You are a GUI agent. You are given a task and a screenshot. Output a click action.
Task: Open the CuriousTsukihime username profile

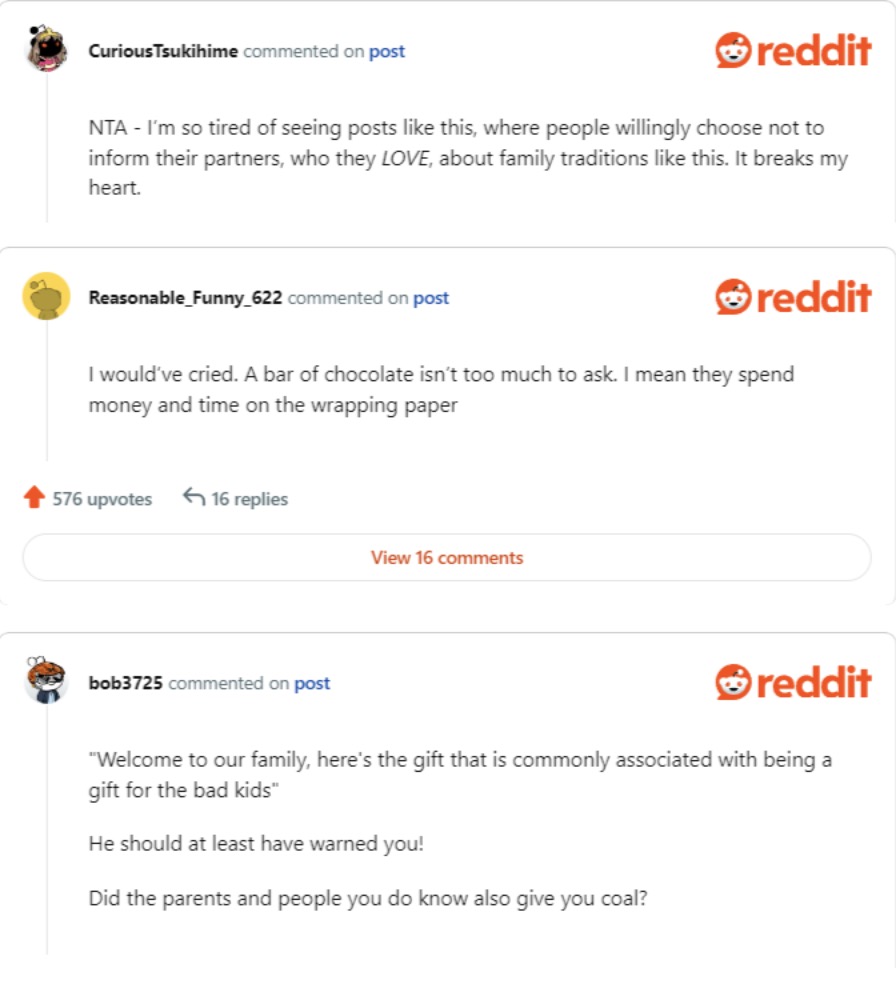click(163, 51)
